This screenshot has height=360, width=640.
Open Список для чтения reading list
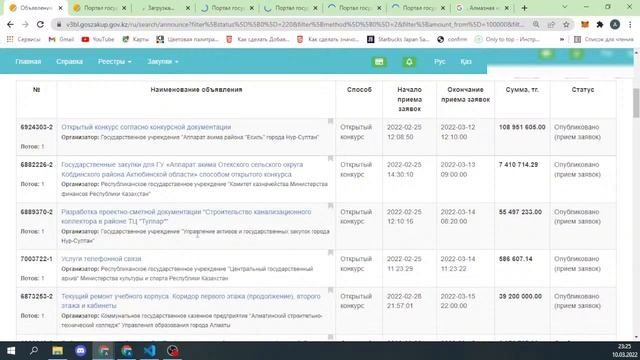click(x=604, y=39)
